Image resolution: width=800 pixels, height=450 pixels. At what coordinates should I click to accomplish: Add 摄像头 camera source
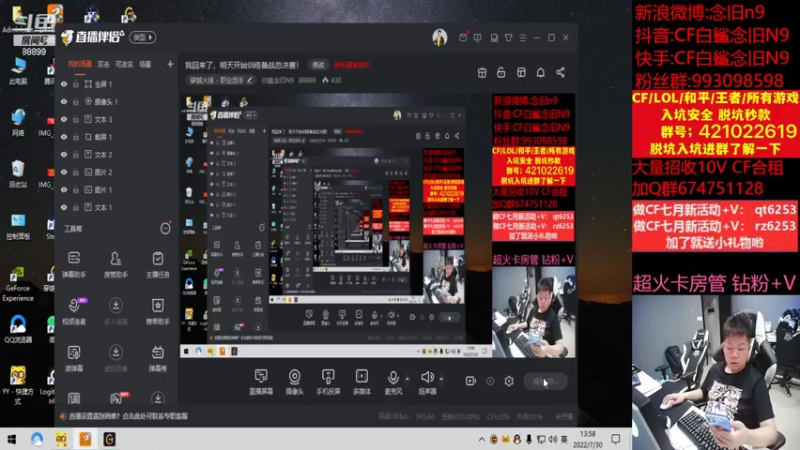click(x=294, y=382)
